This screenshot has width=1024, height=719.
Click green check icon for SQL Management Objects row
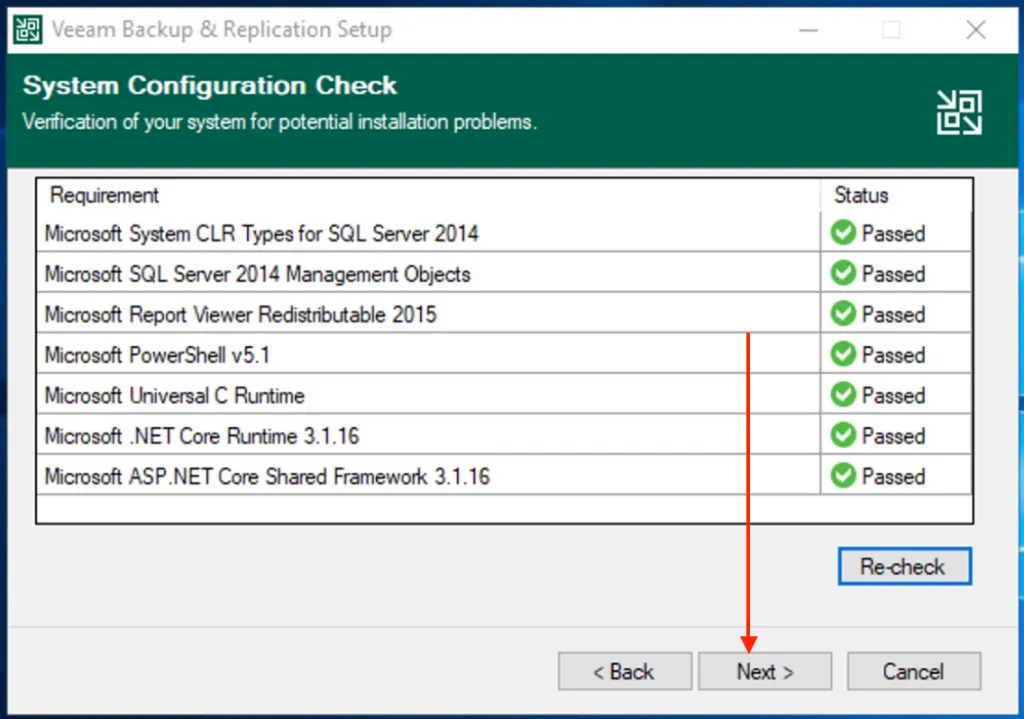click(843, 273)
